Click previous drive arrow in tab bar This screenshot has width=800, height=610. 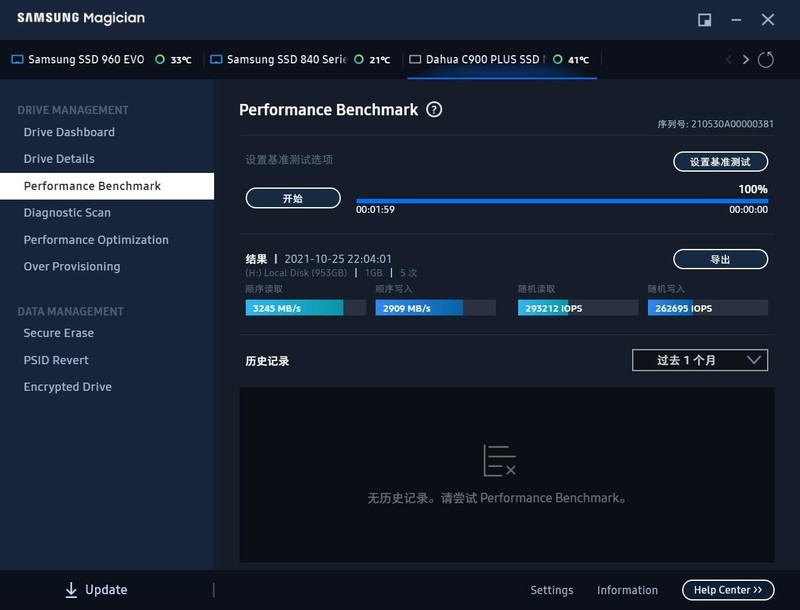click(728, 60)
